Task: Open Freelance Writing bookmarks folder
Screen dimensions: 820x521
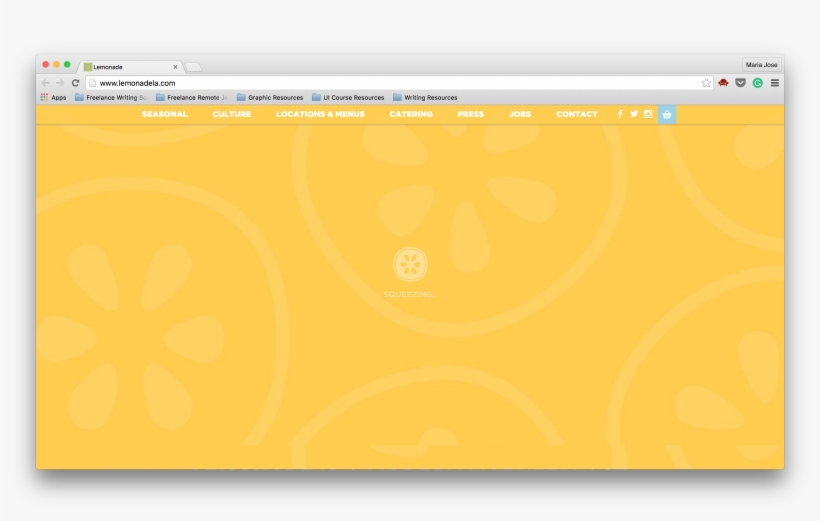Action: pos(111,97)
